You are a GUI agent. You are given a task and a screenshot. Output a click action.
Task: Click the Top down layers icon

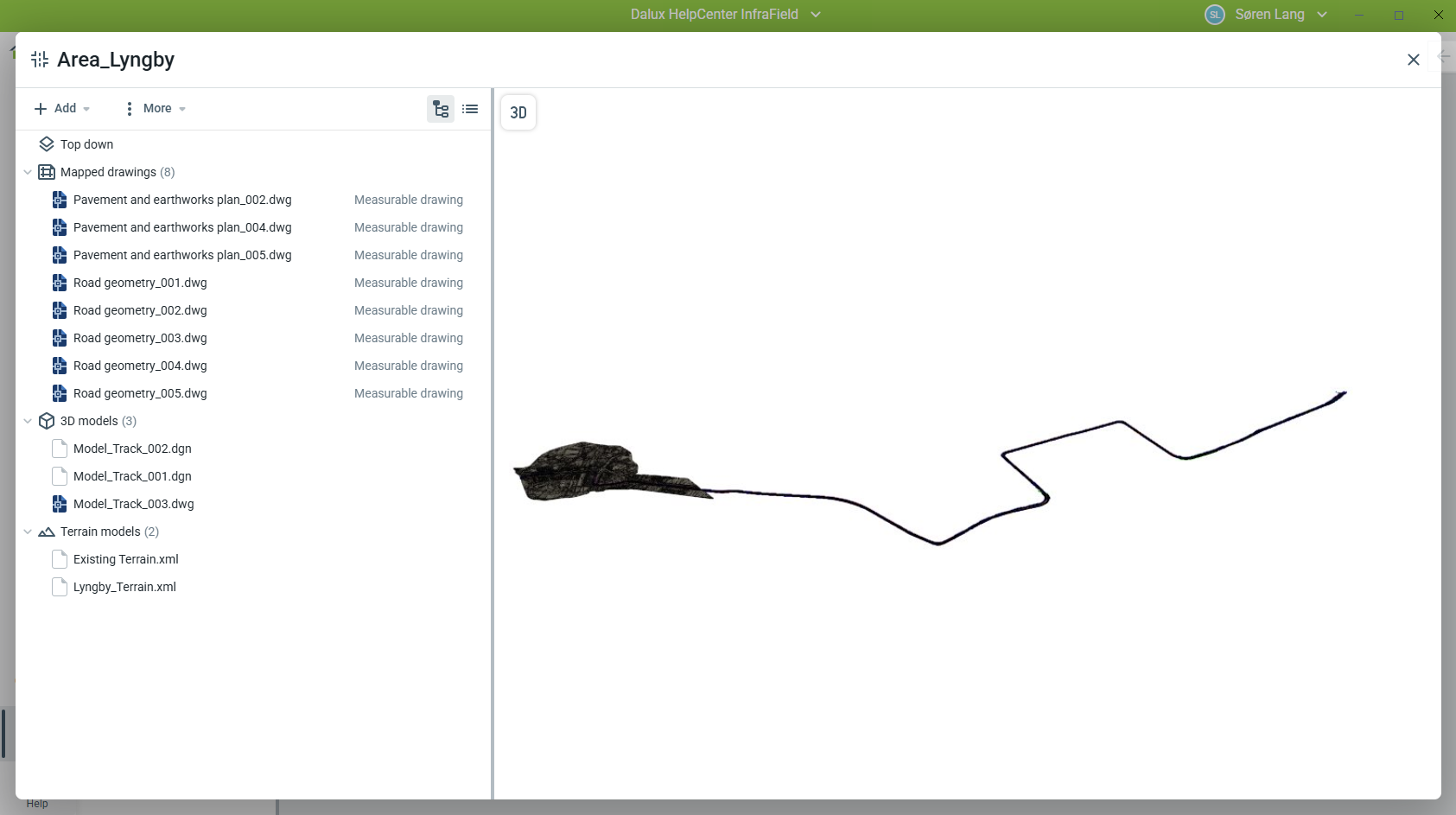47,144
